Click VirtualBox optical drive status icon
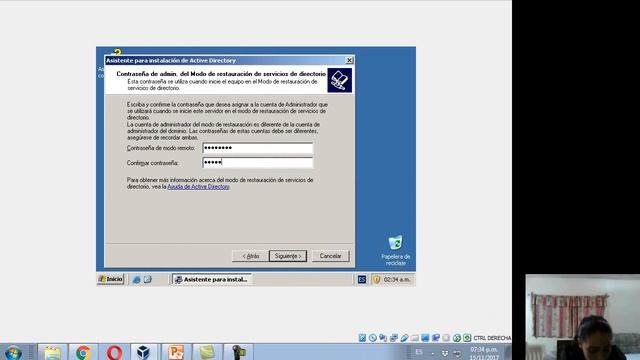The width and height of the screenshot is (640, 360). point(373,338)
